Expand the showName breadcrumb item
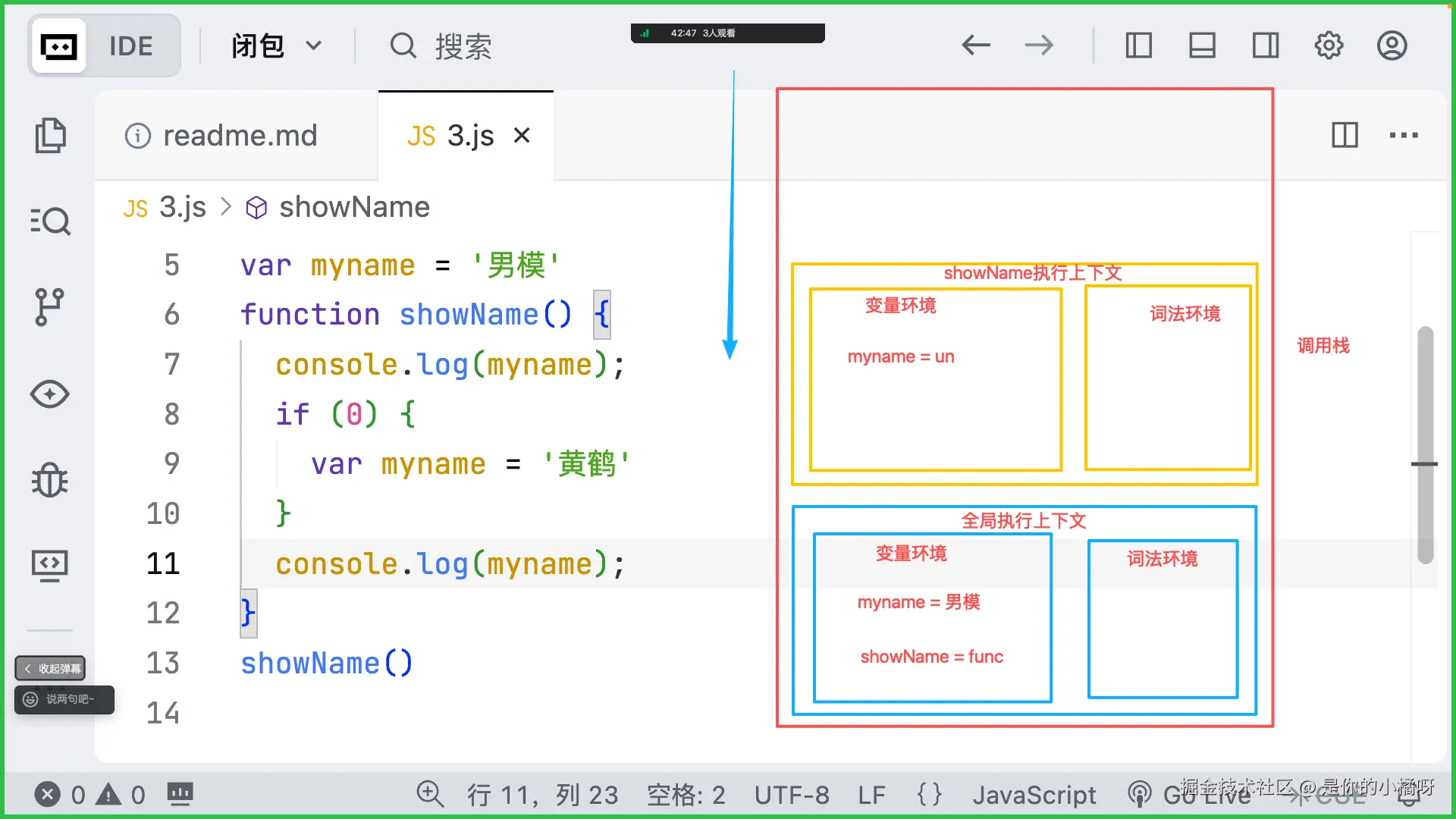 point(354,207)
